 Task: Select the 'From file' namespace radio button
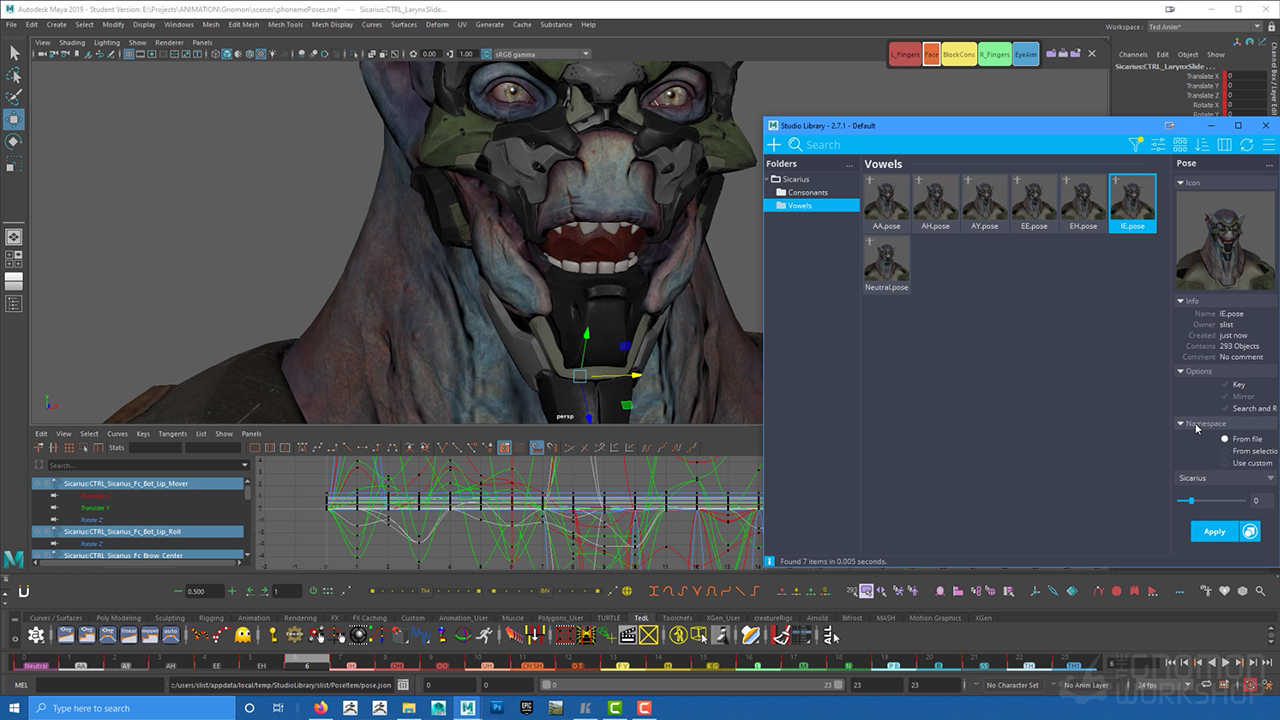pos(1224,439)
